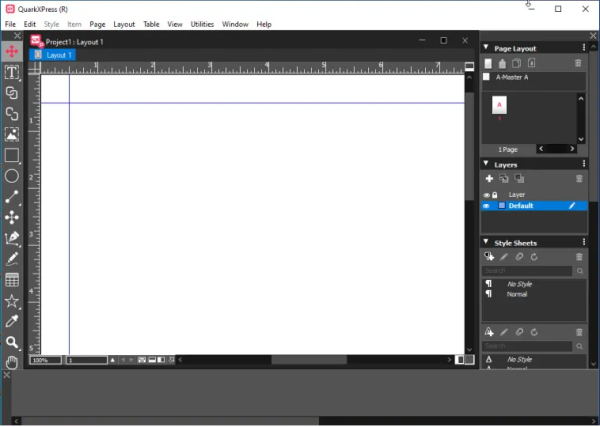Toggle lock icon in Layers column header
The image size is (600, 427).
(495, 195)
